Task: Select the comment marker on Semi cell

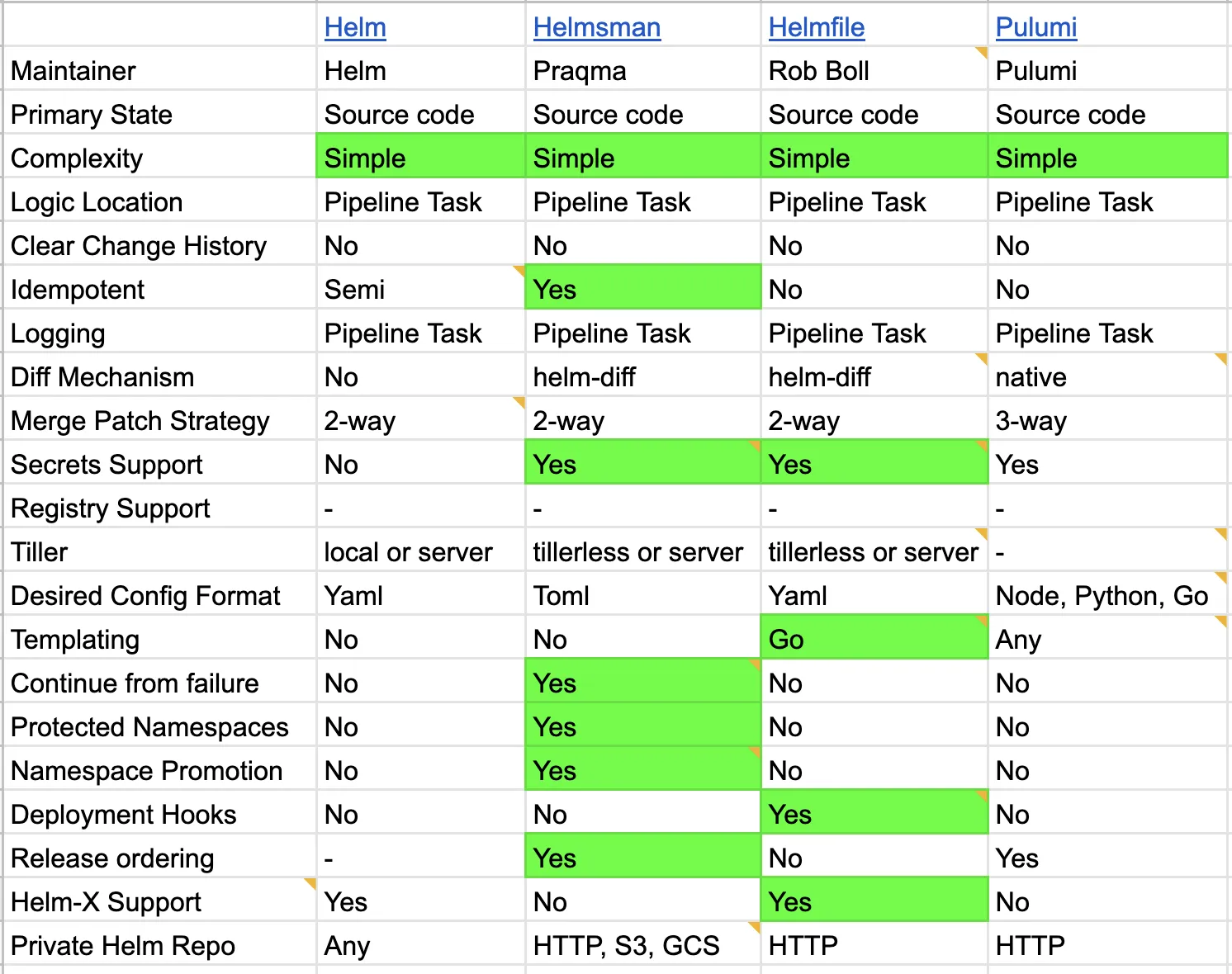Action: pos(519,272)
